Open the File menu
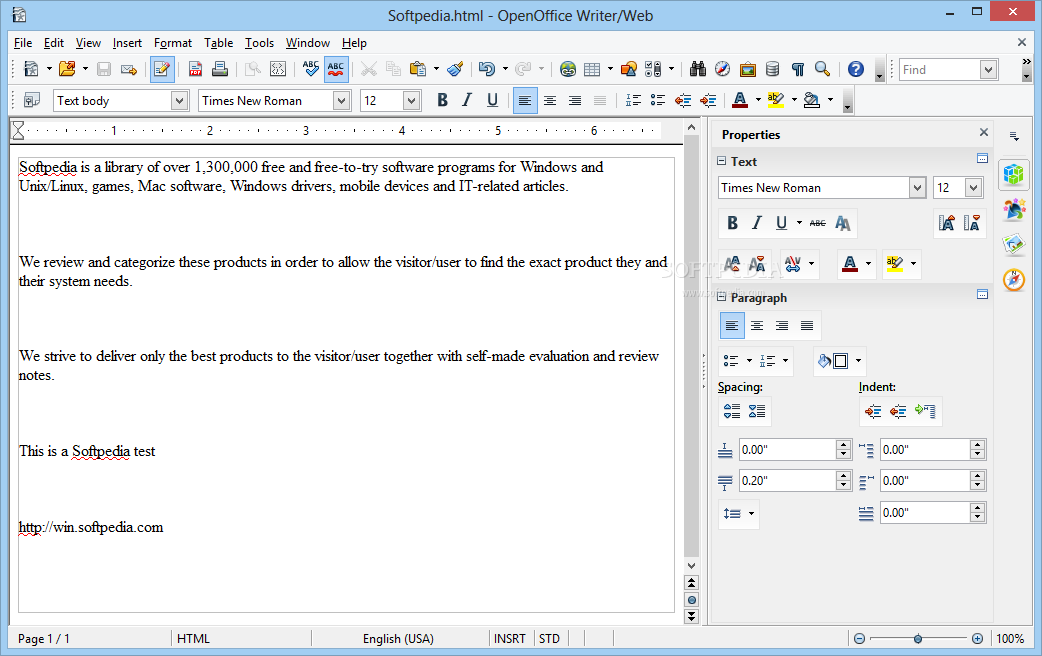 (x=23, y=43)
